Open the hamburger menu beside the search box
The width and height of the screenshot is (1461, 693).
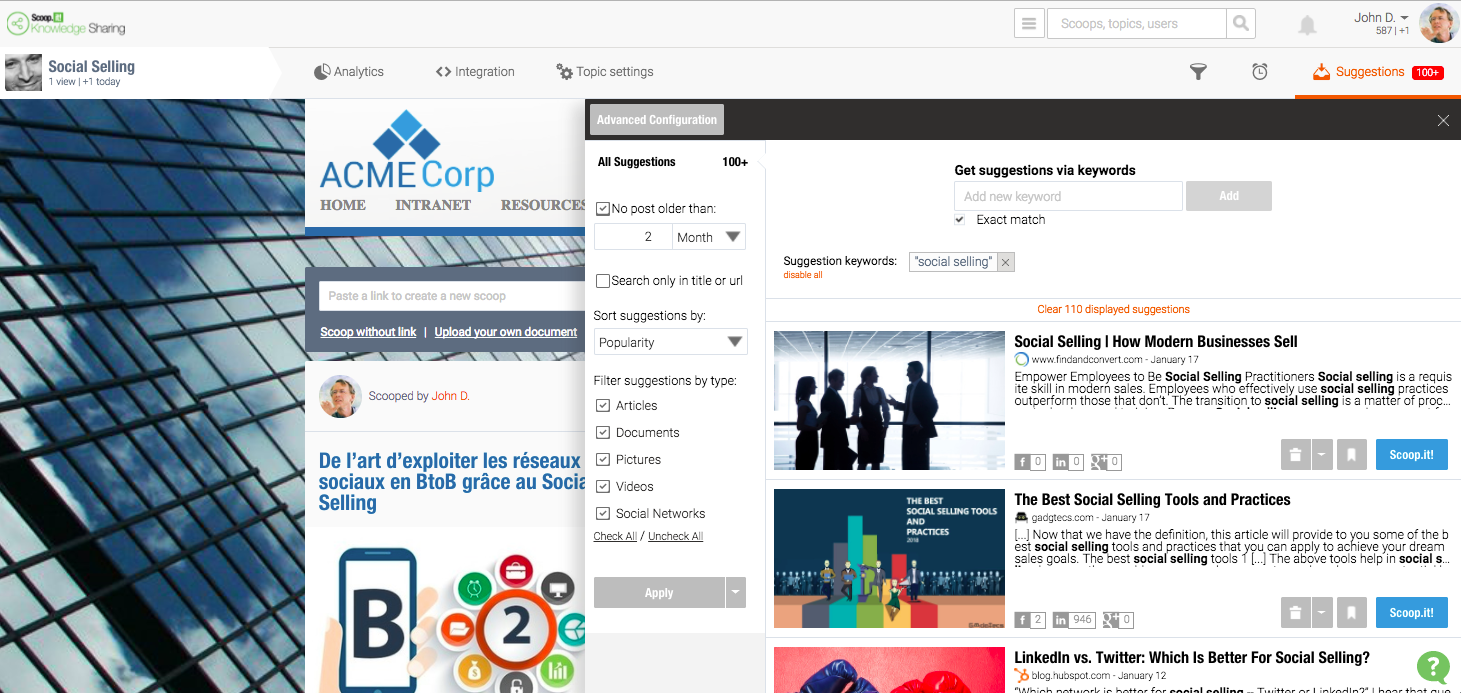1029,23
